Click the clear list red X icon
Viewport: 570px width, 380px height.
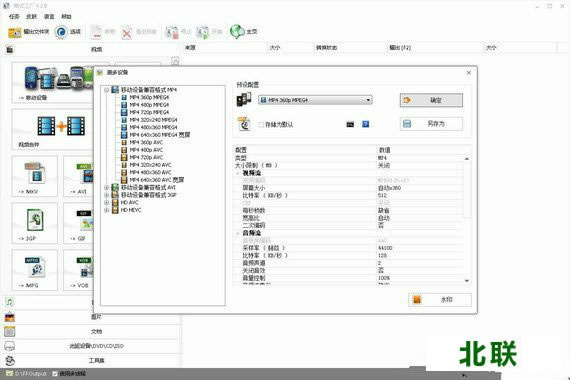(127, 32)
